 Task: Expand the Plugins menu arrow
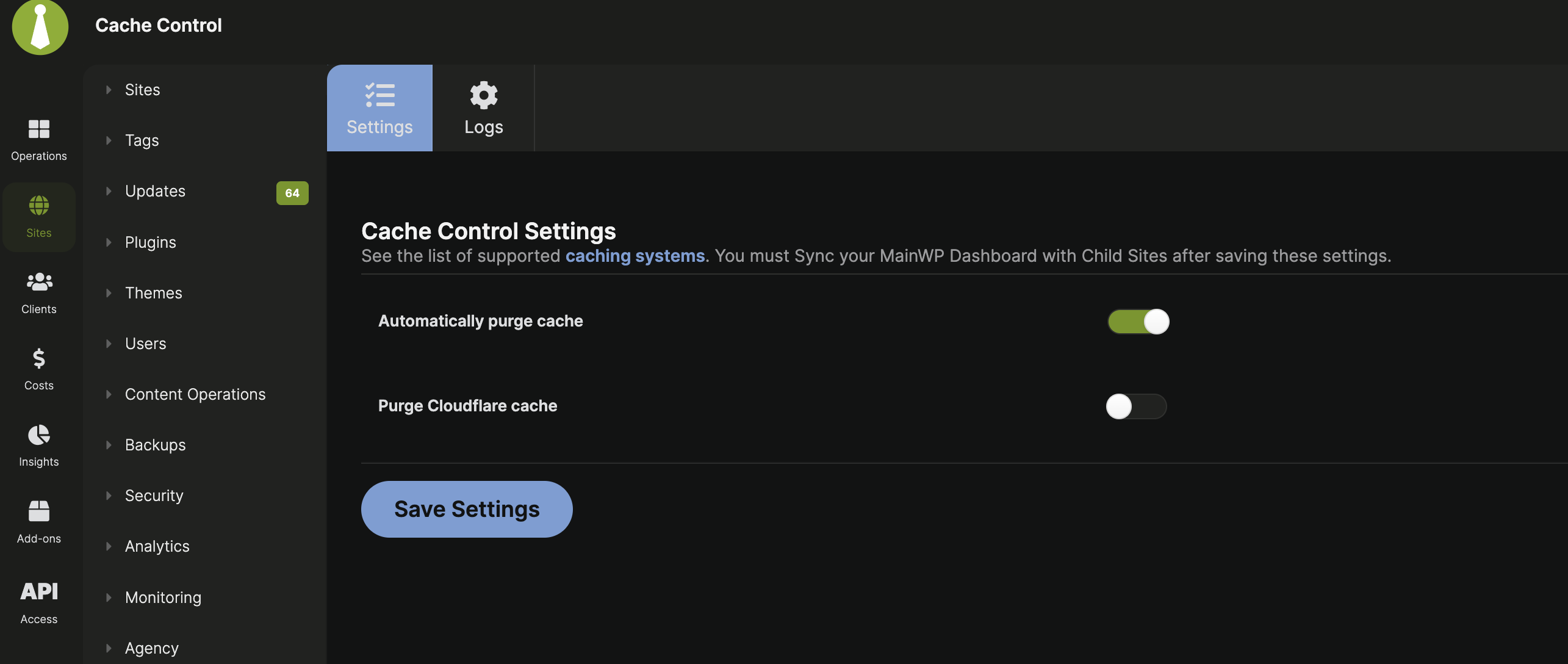pos(109,242)
